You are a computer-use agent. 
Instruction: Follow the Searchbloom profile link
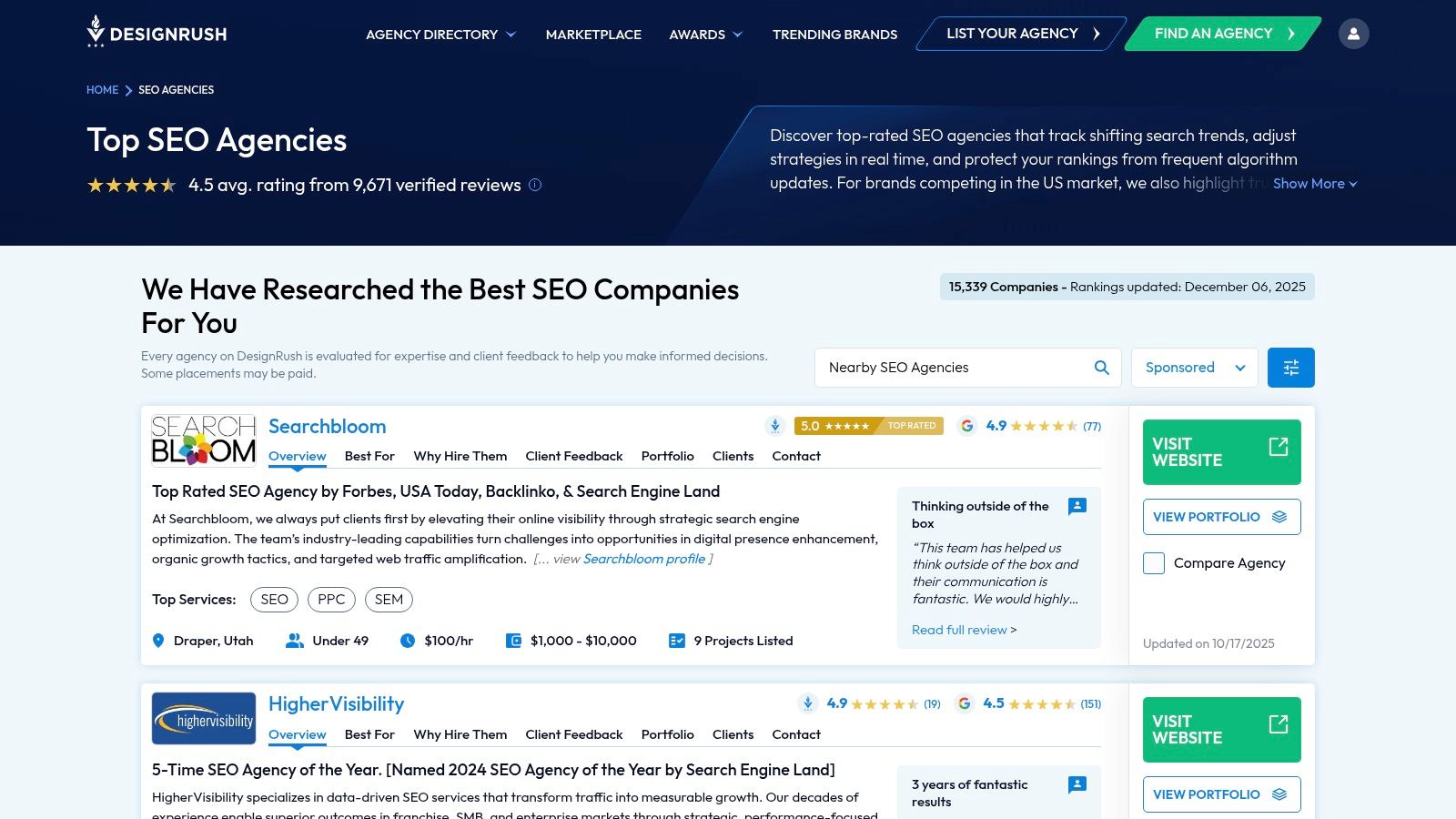(644, 559)
